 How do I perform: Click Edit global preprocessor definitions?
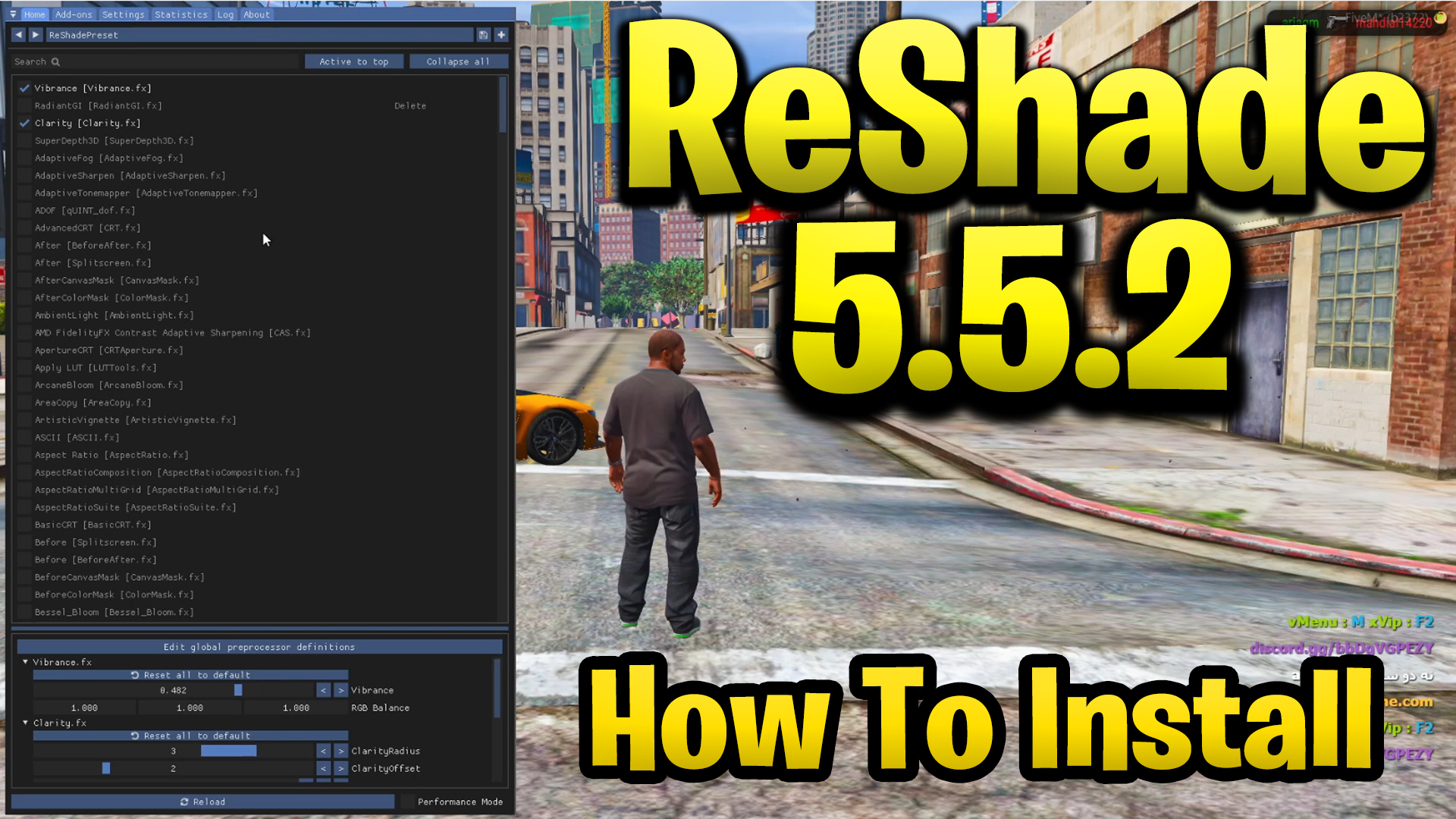259,647
